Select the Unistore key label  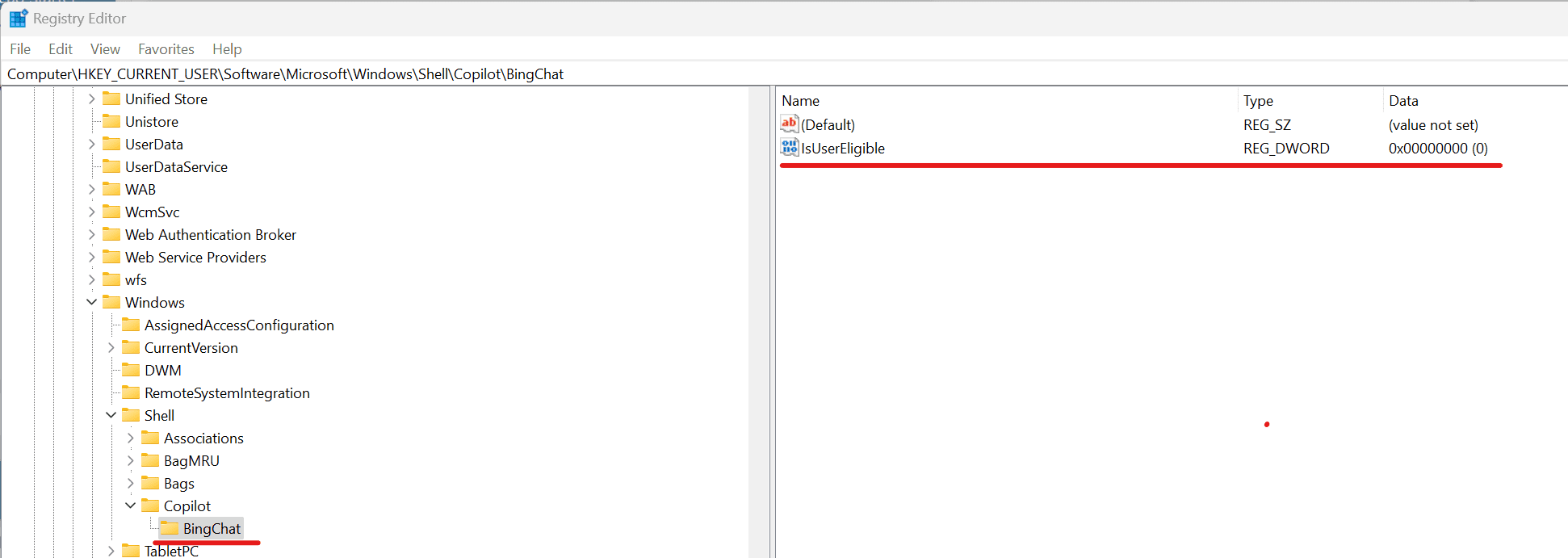[x=152, y=122]
